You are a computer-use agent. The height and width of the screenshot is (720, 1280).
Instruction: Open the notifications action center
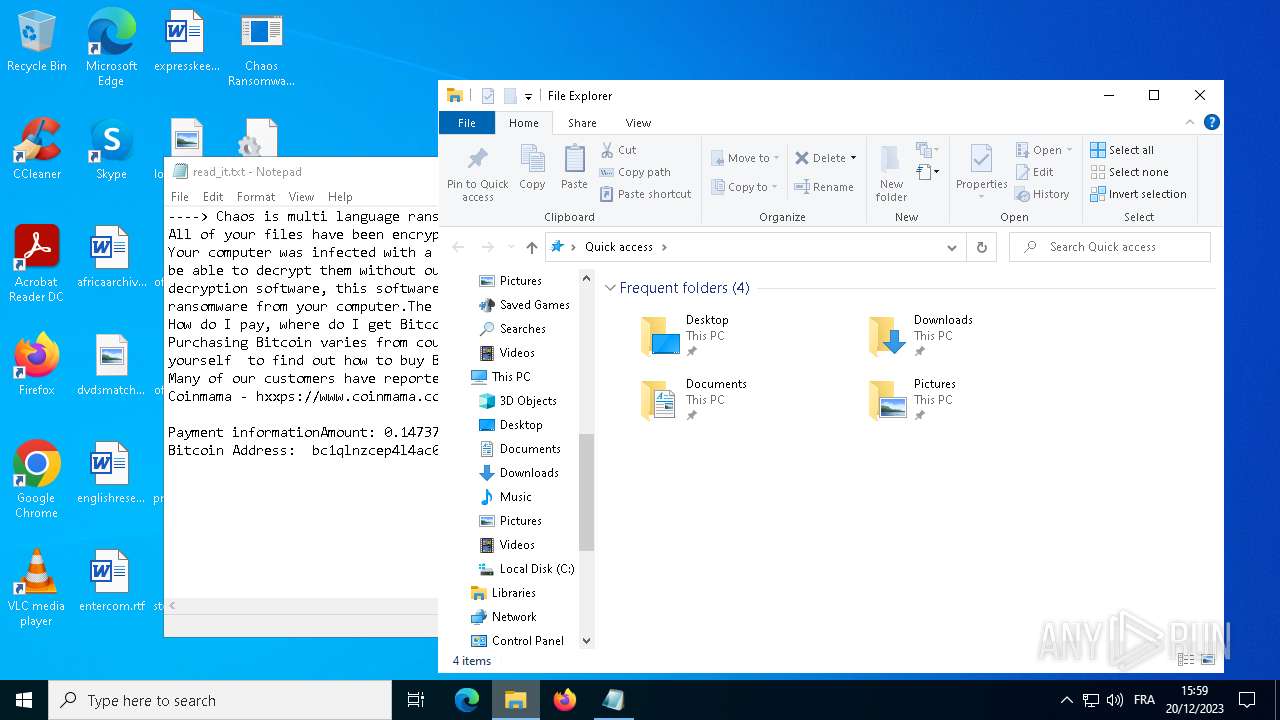click(1247, 700)
